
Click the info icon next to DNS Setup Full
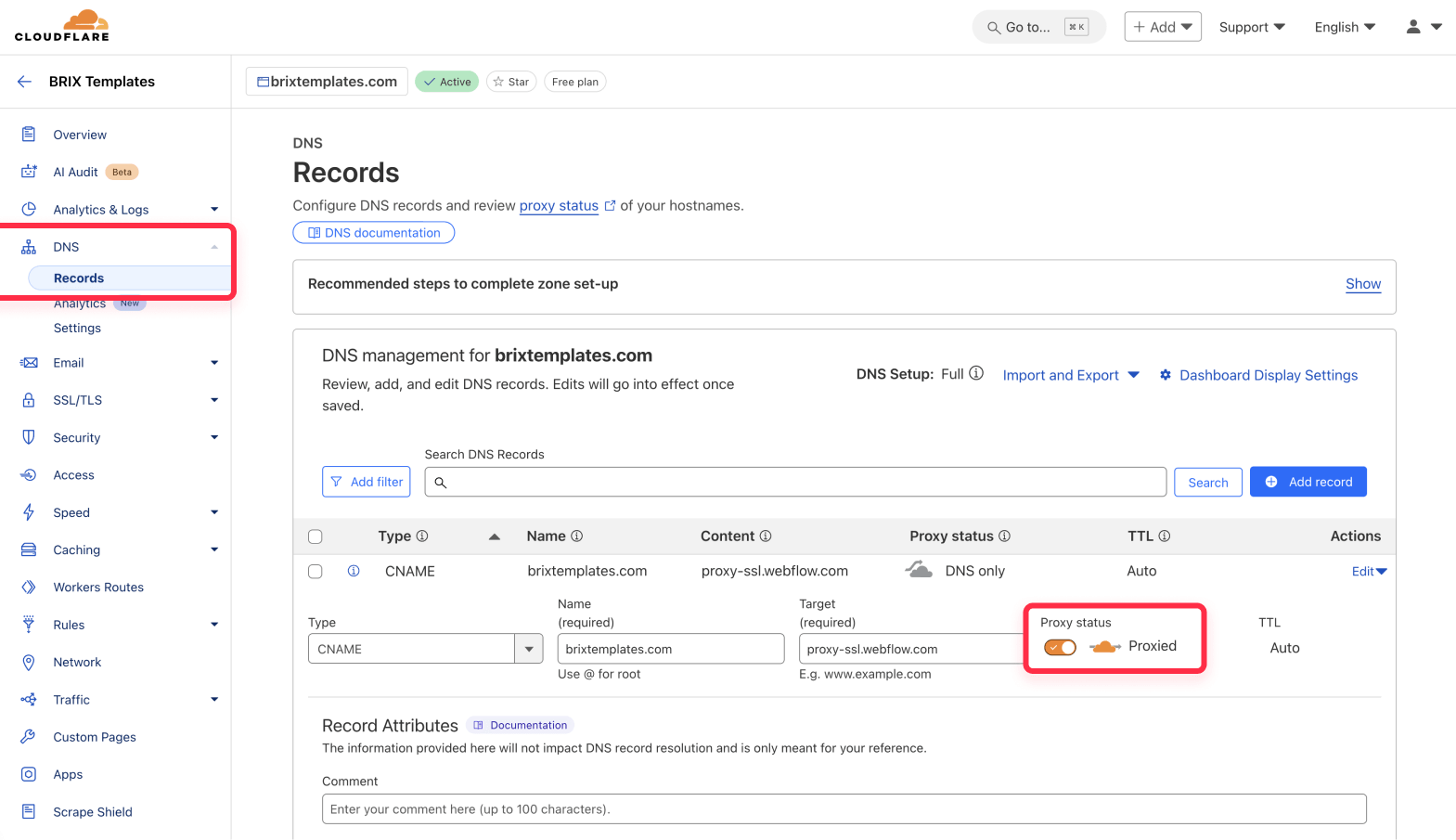click(976, 373)
